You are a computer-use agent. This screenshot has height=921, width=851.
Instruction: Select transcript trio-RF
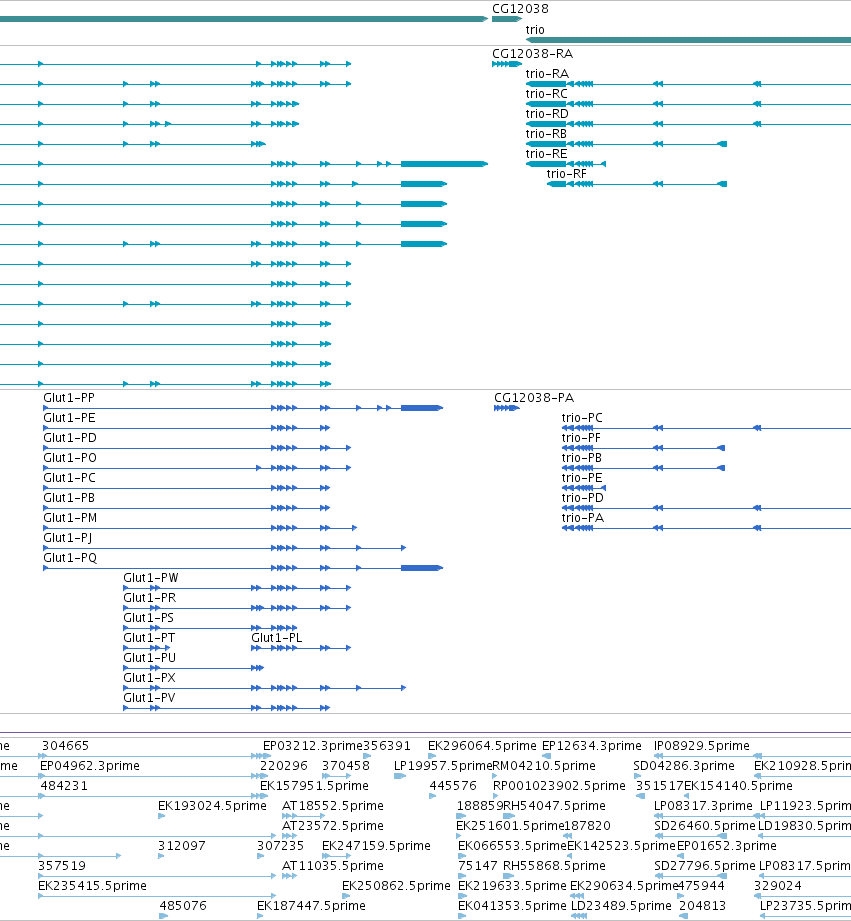pos(566,173)
